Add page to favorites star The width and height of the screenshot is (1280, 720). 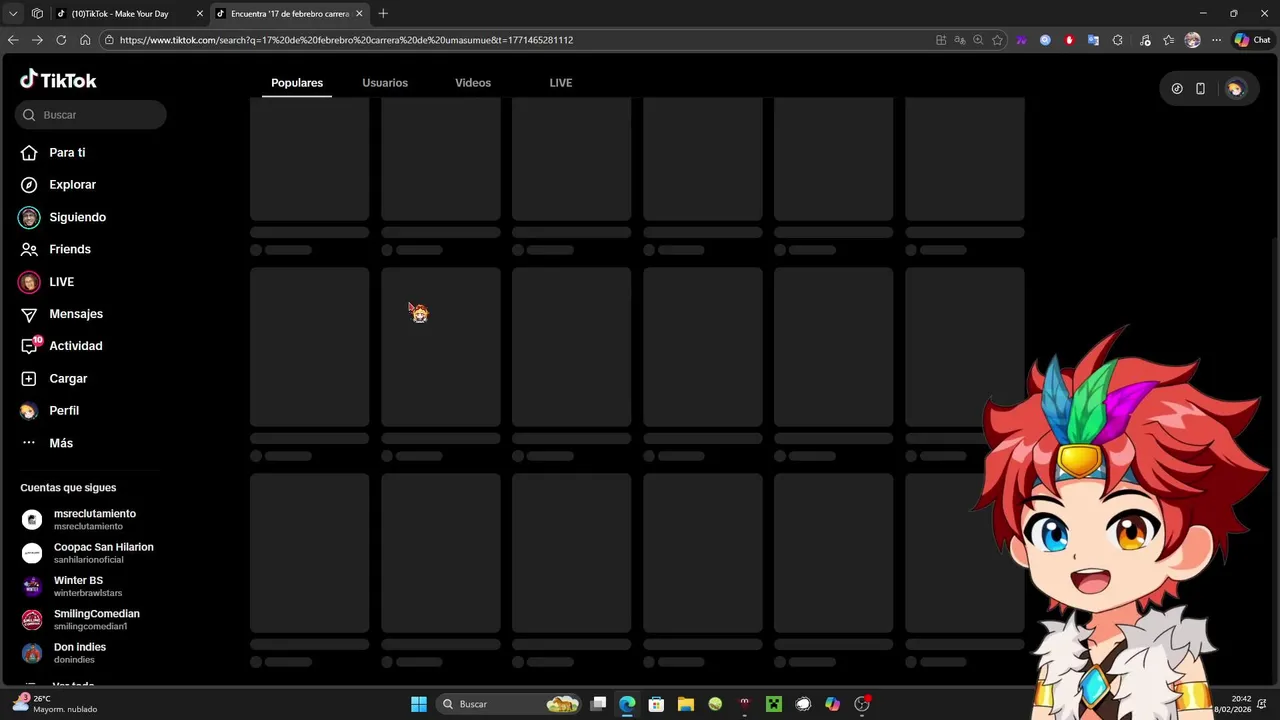click(997, 40)
